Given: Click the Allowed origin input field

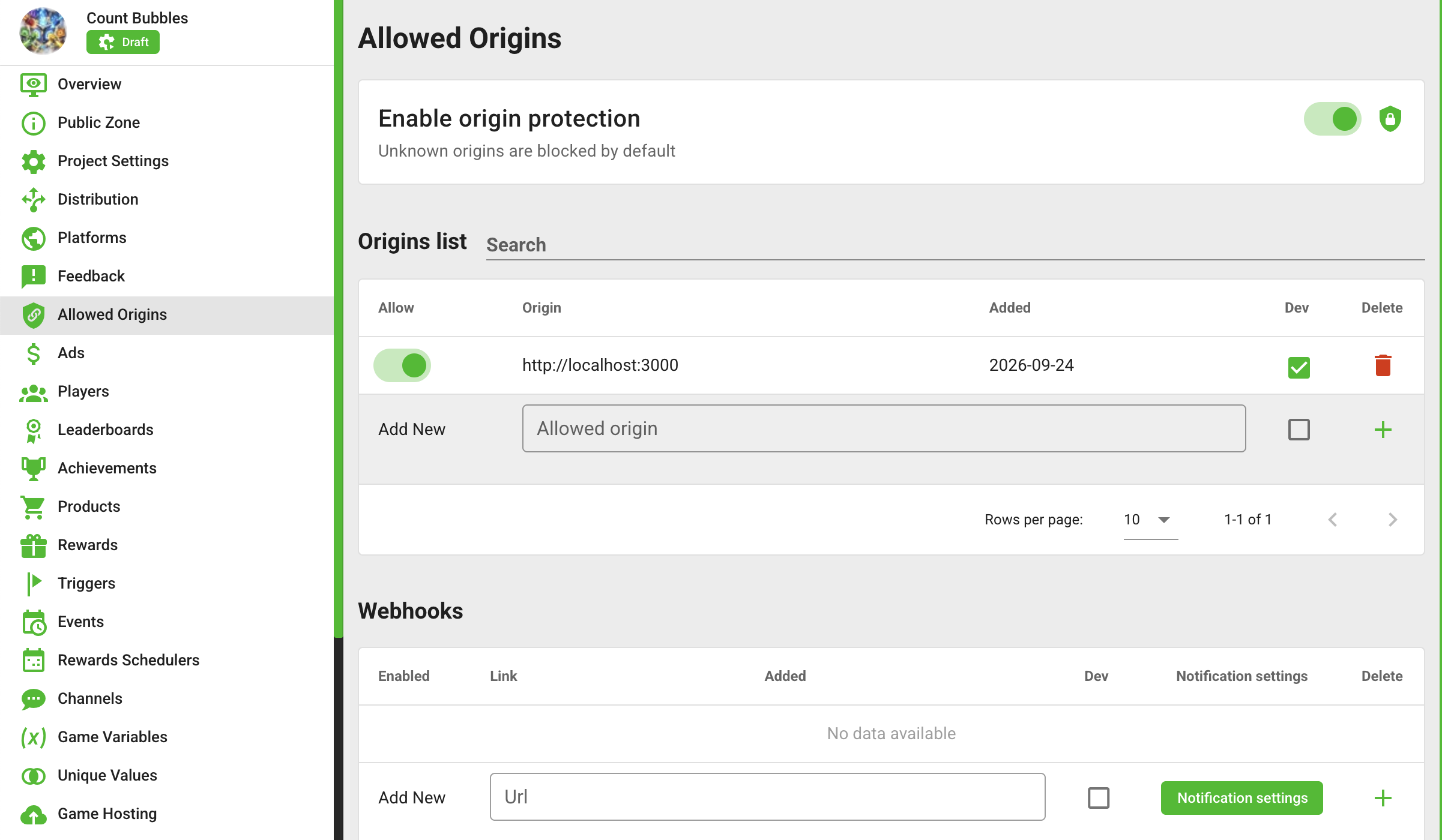Looking at the screenshot, I should (884, 428).
